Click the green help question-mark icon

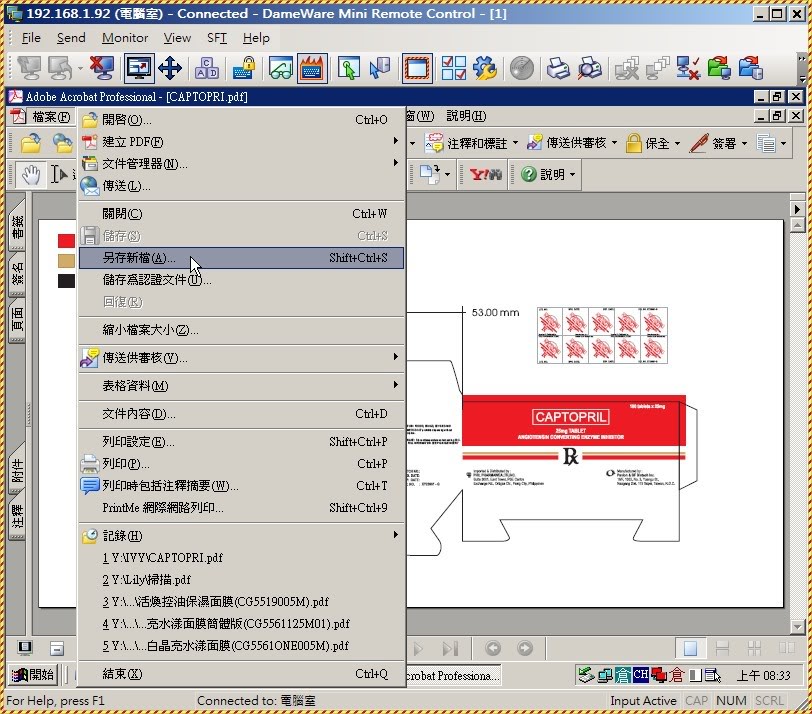(x=529, y=174)
